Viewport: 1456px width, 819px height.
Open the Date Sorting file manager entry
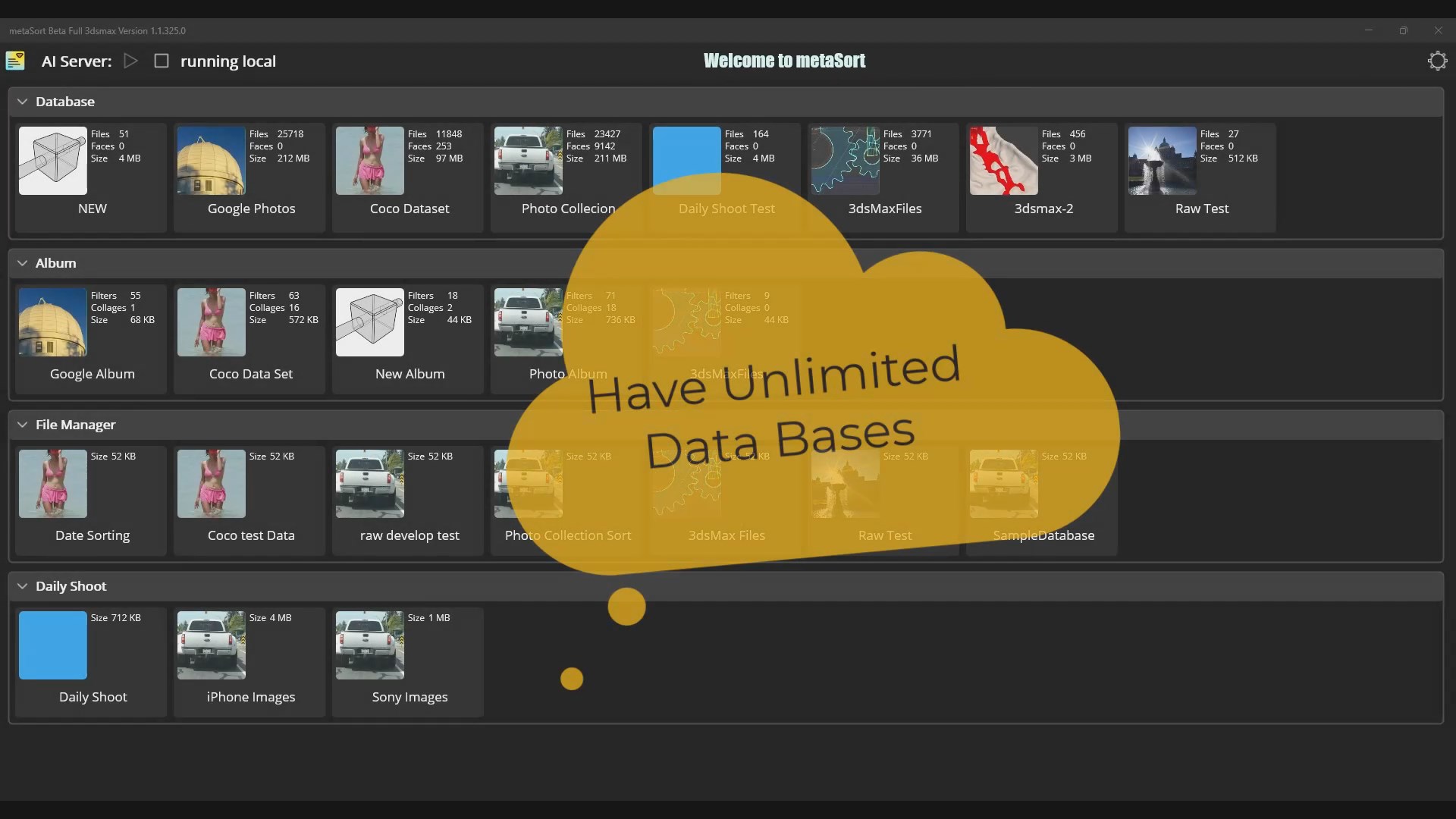[x=53, y=484]
